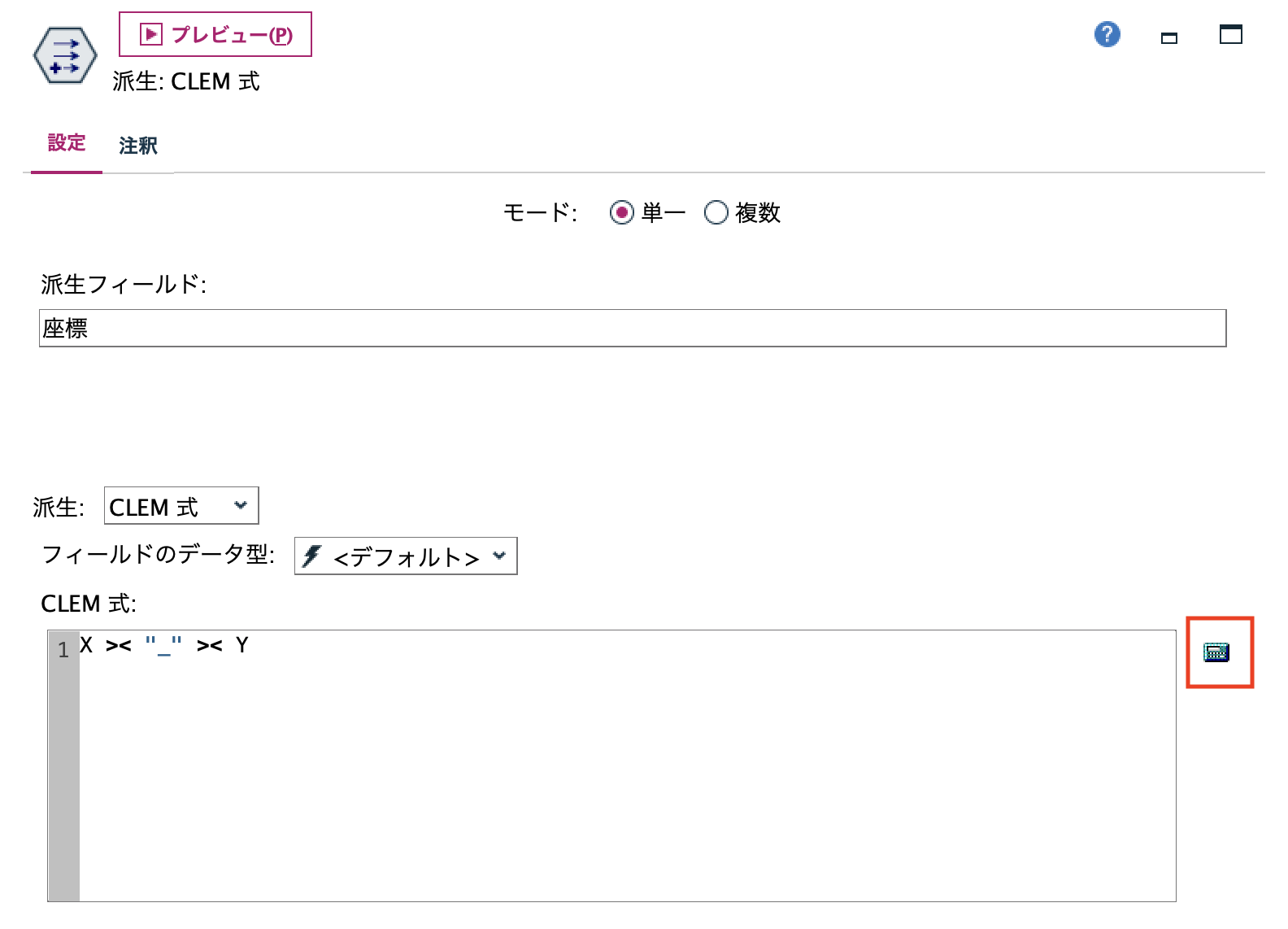This screenshot has height=929, width=1288.
Task: Switch to the 設定 tab
Action: click(x=66, y=143)
